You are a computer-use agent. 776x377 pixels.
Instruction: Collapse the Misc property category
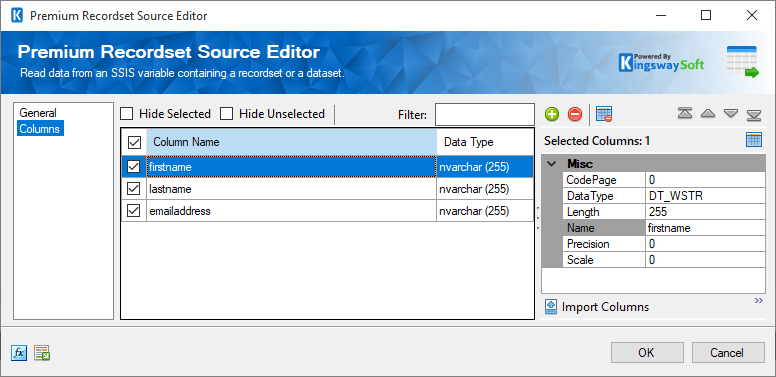552,164
